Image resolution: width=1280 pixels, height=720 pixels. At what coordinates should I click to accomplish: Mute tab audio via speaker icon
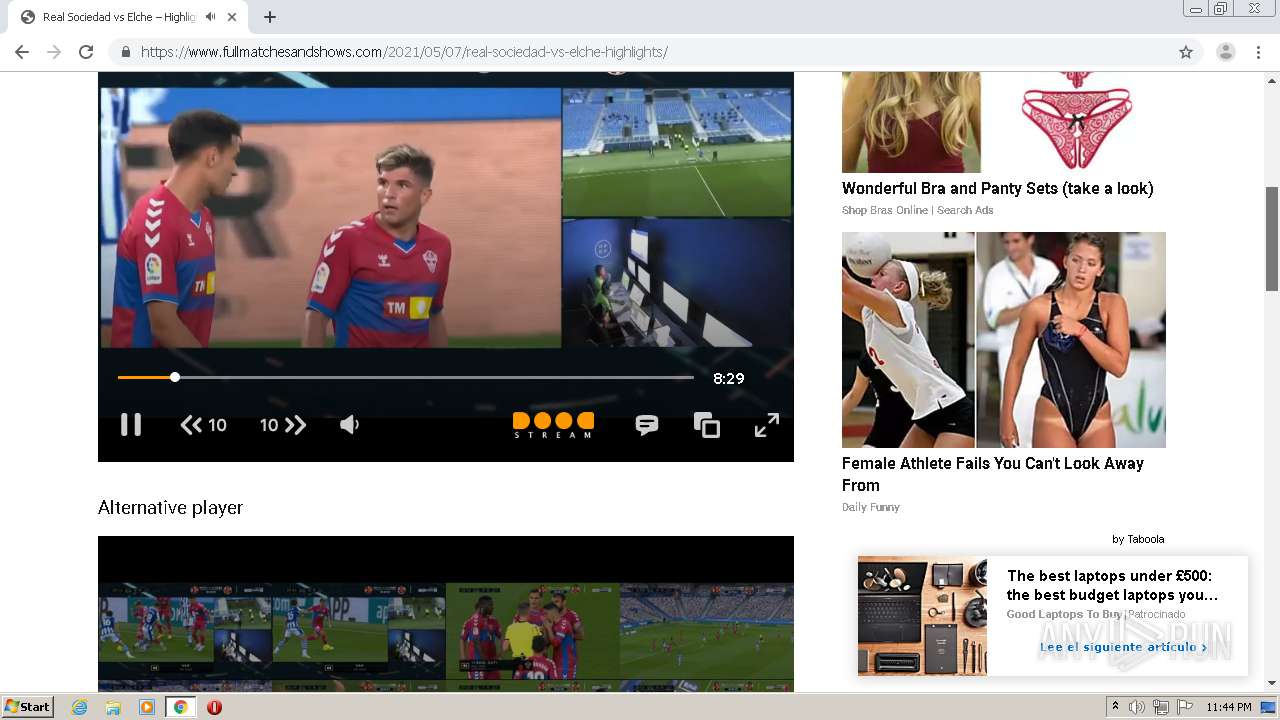(210, 17)
